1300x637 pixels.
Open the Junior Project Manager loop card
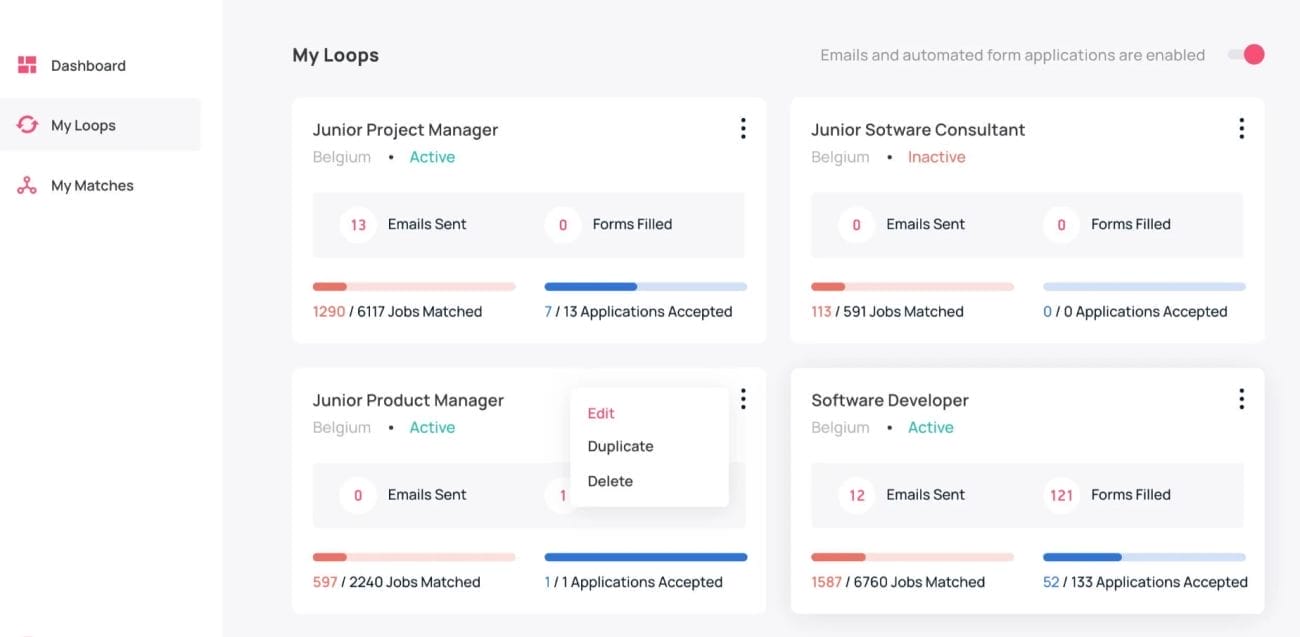point(404,129)
